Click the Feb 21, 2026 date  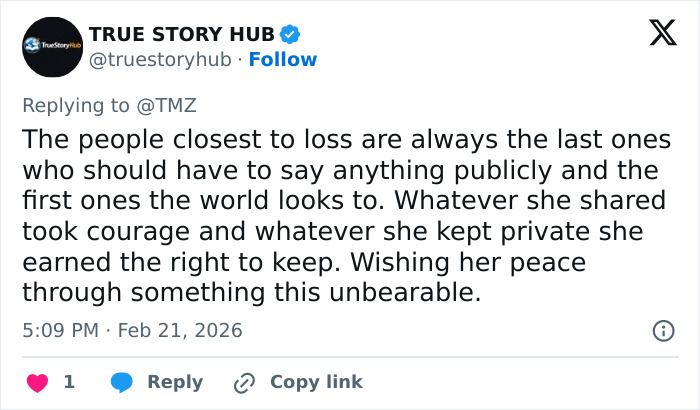(x=181, y=330)
